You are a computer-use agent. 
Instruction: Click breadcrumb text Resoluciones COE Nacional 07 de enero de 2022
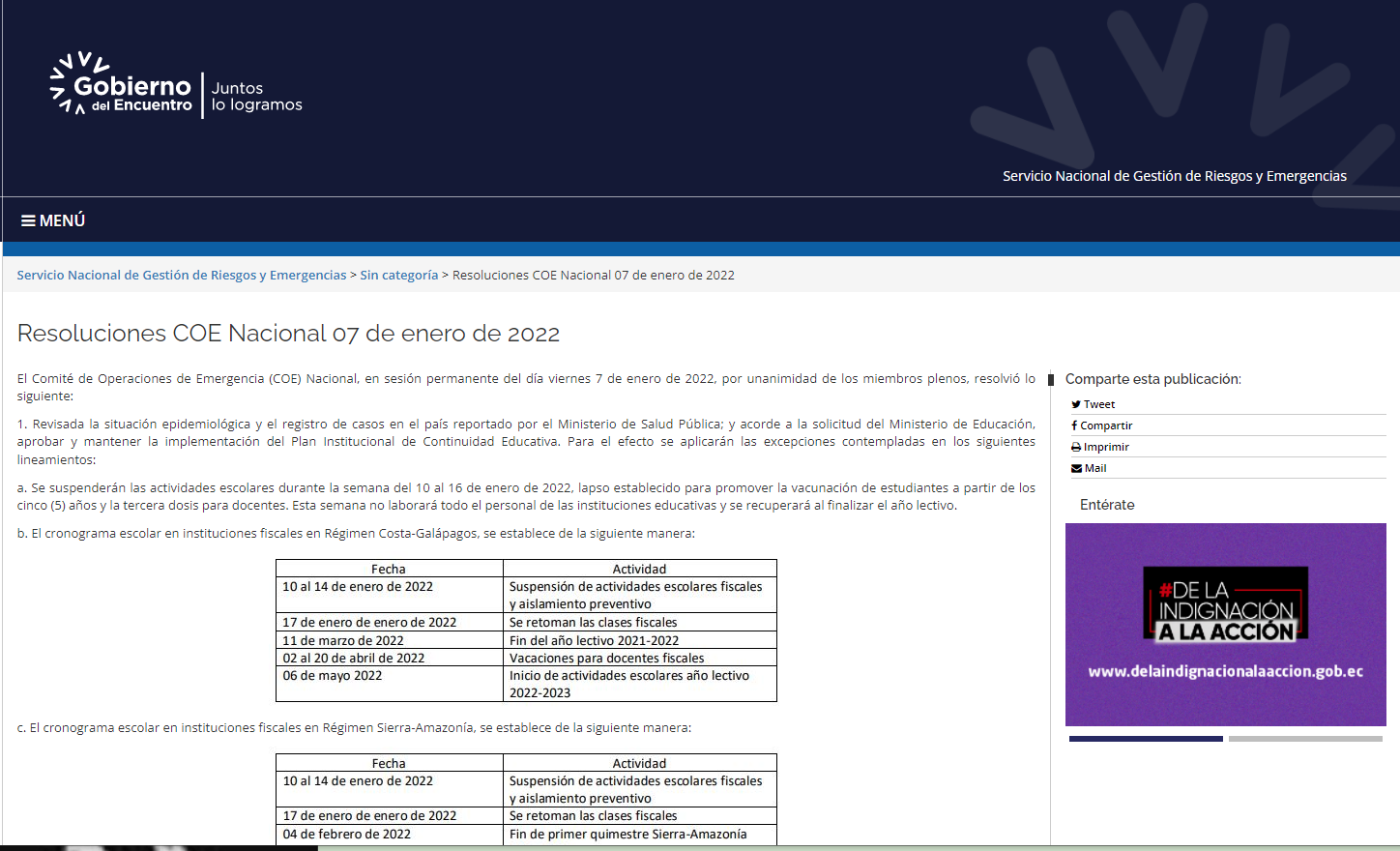(x=594, y=276)
